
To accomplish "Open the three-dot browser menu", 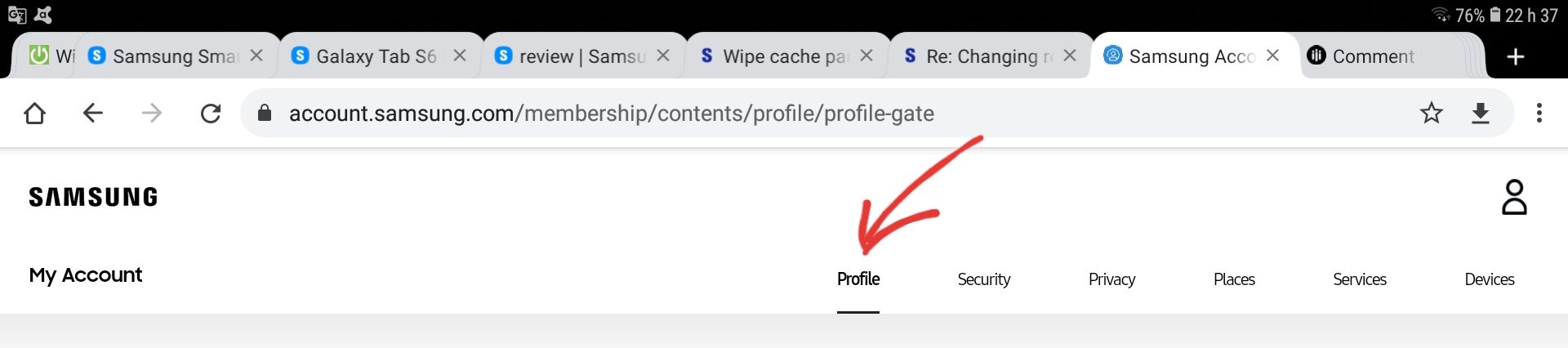I will tap(1539, 113).
